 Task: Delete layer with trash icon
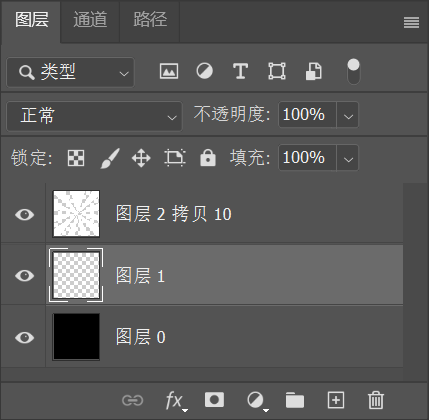click(376, 400)
